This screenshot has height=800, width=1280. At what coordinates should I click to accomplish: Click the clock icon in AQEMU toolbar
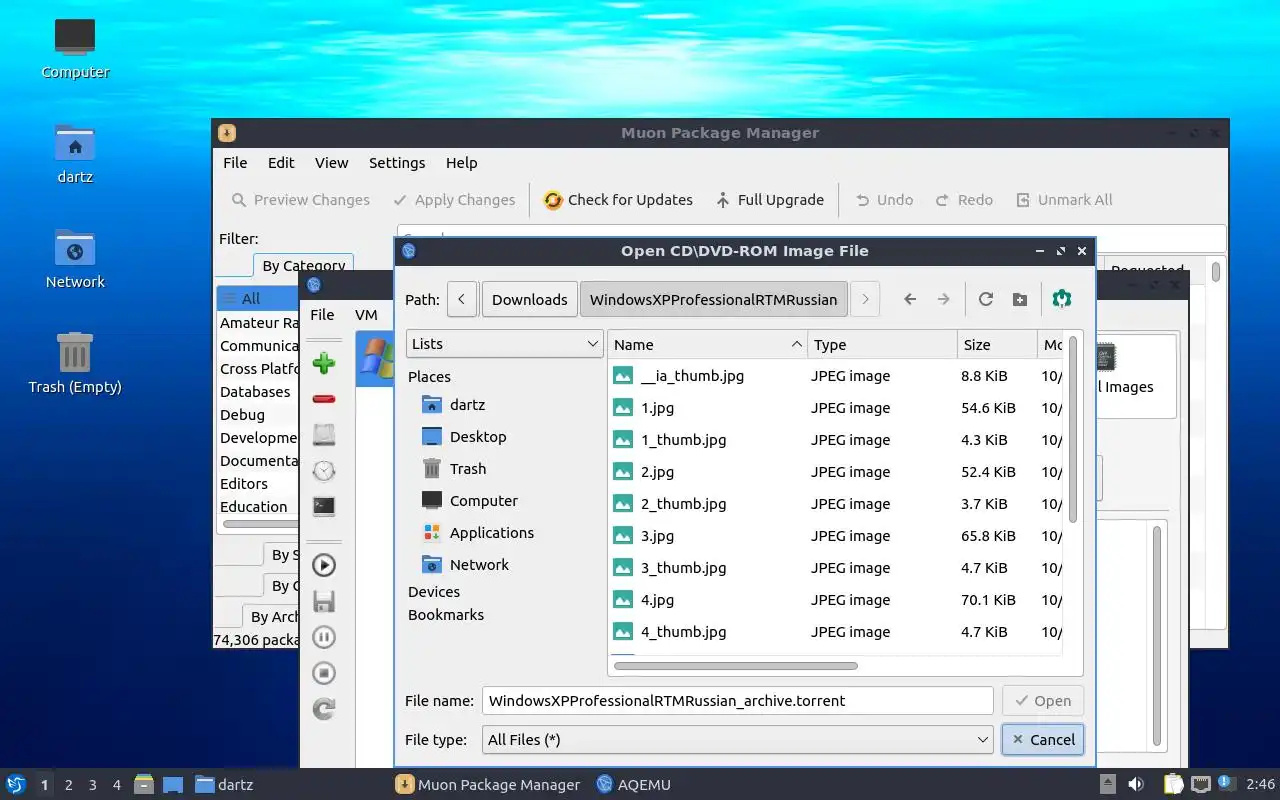tap(324, 471)
